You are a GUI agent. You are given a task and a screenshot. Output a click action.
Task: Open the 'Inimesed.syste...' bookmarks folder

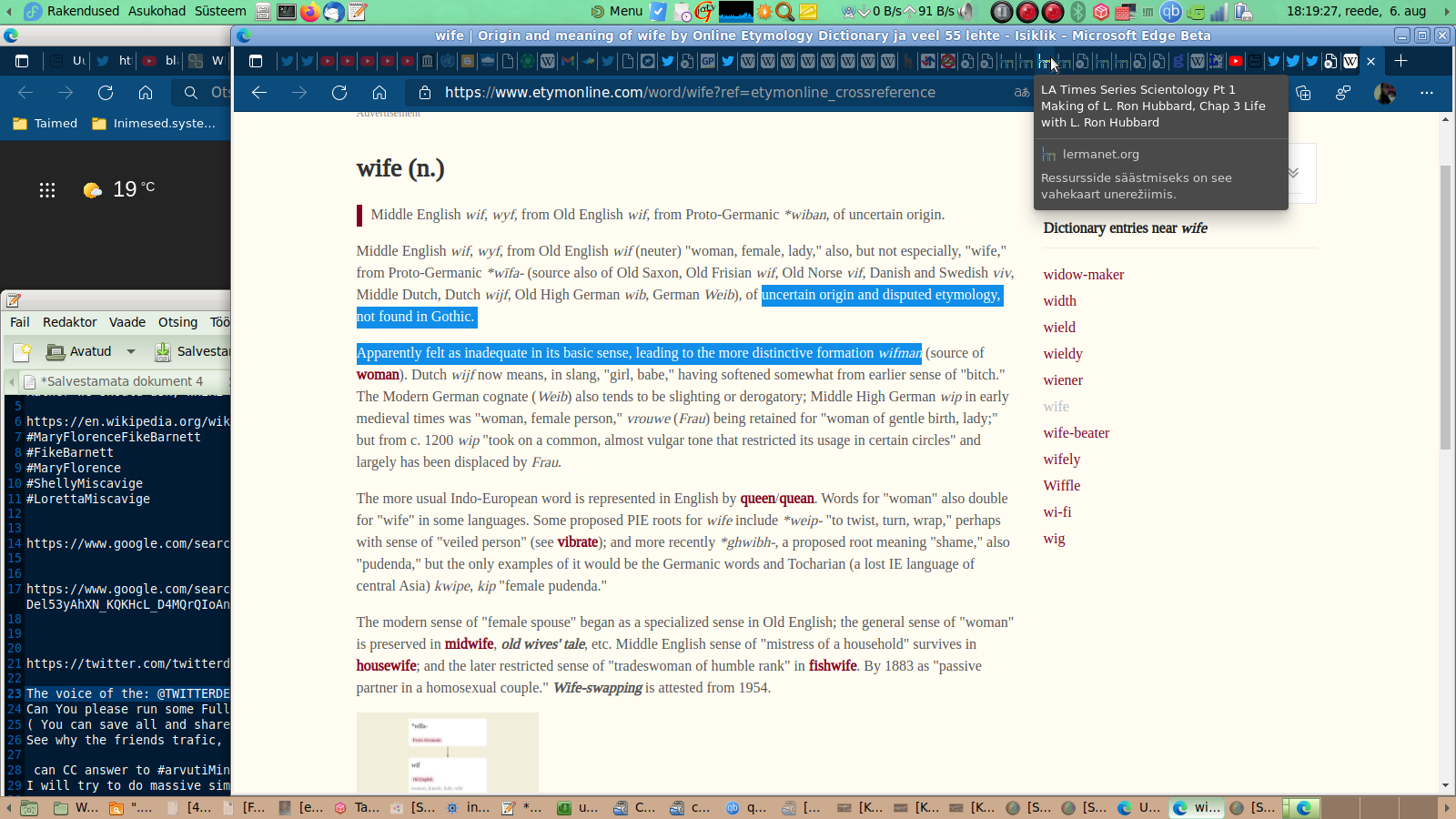tap(154, 124)
